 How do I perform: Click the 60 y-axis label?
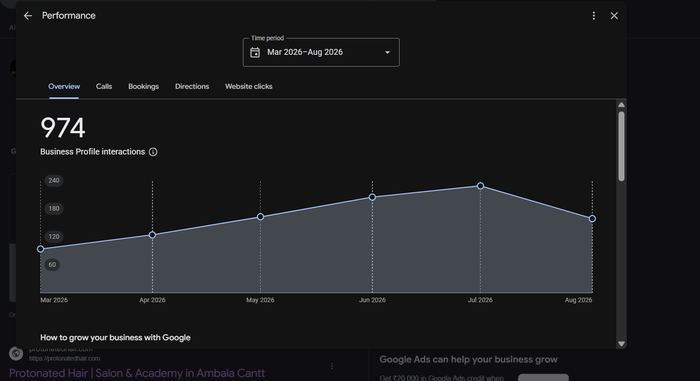click(x=52, y=264)
